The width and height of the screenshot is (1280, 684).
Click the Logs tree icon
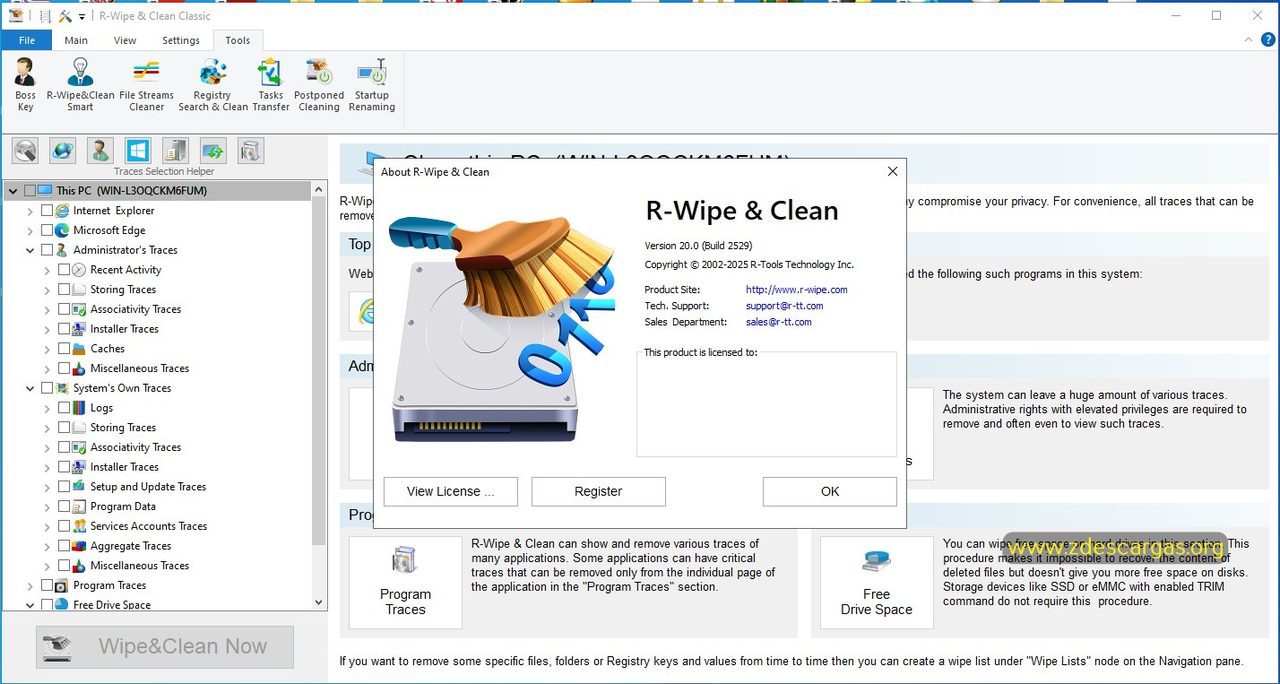(x=79, y=408)
